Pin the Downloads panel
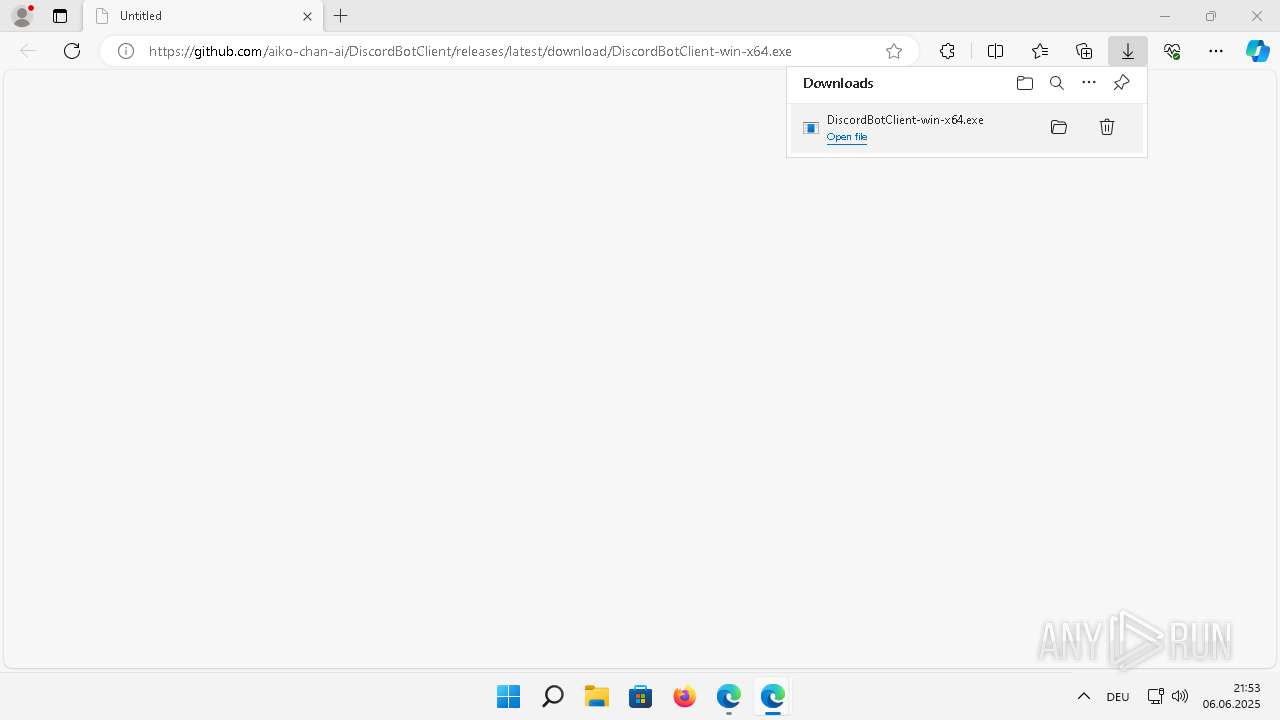 coord(1121,83)
